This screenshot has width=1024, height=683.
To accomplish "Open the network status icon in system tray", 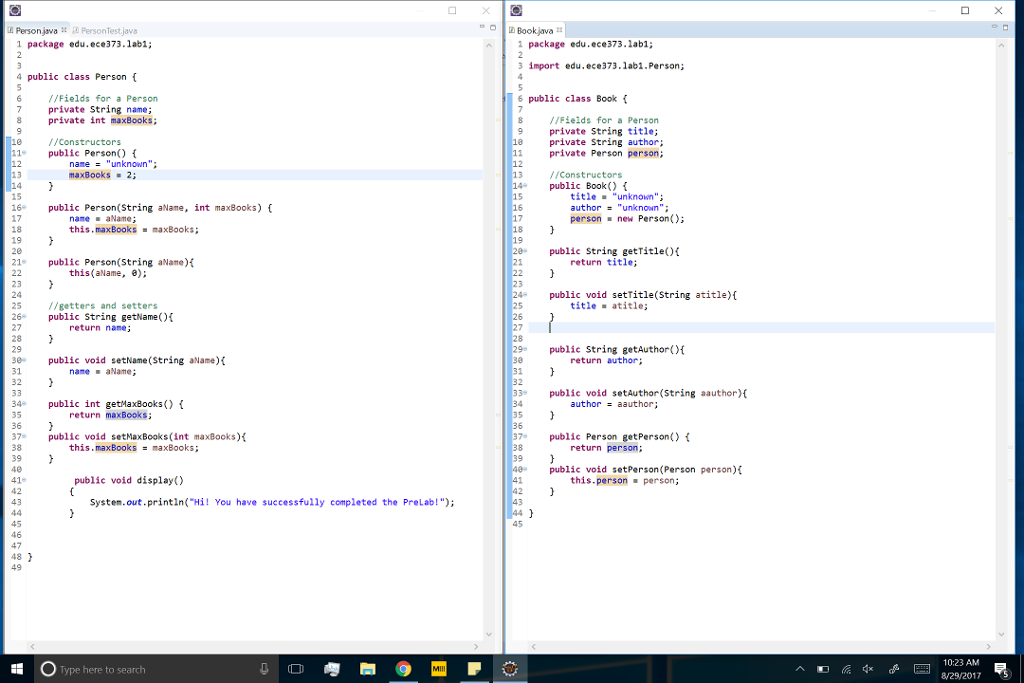I will [x=845, y=668].
